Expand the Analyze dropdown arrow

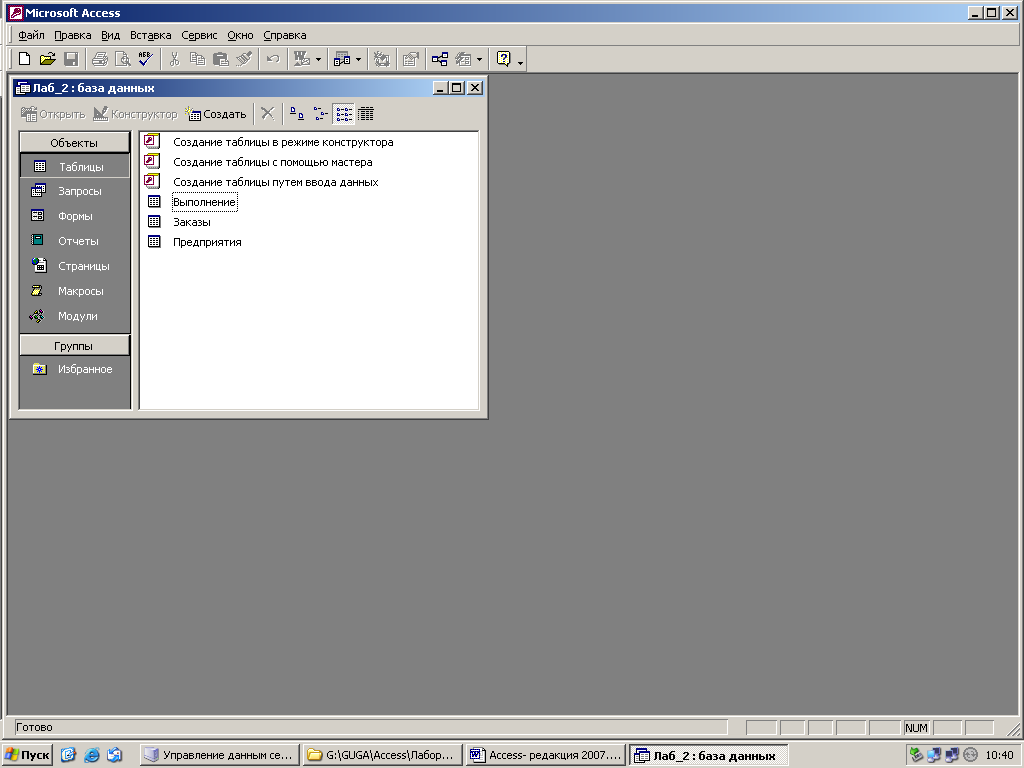click(359, 59)
